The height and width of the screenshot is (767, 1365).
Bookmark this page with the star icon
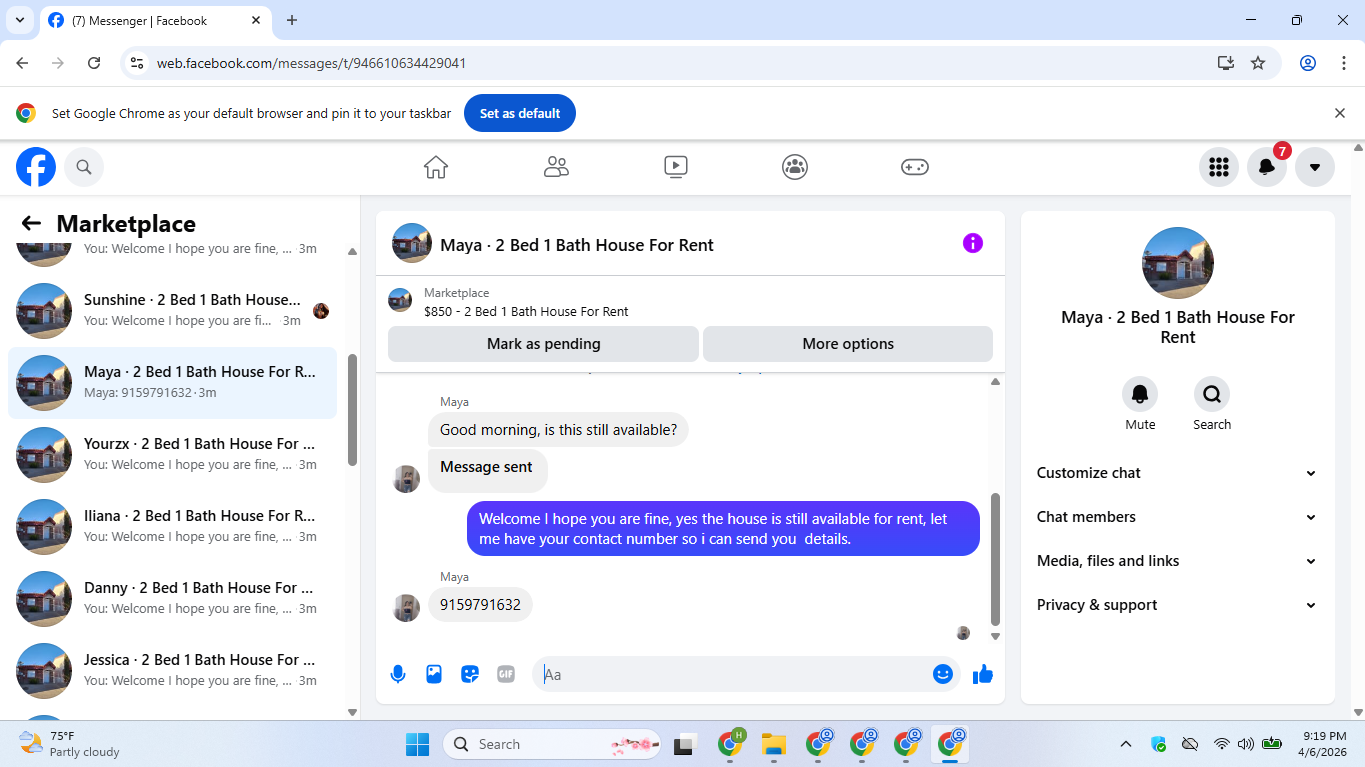(x=1258, y=63)
